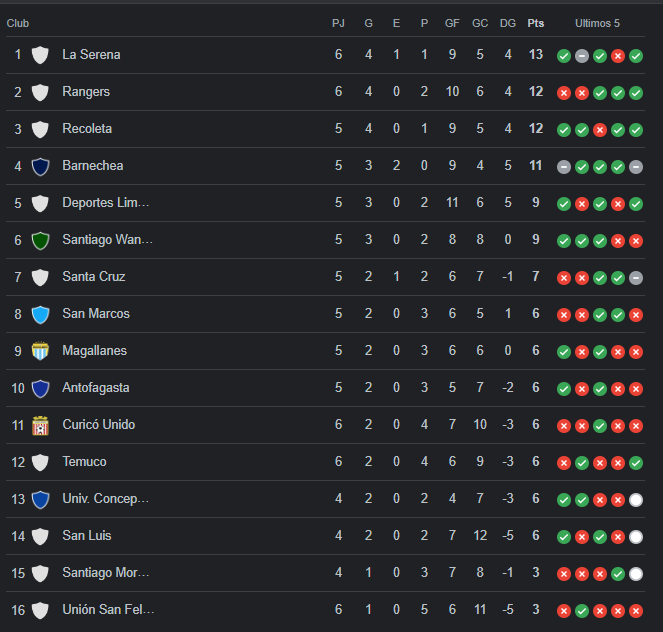Click the Ultimos 5 column header
The width and height of the screenshot is (663, 632).
(x=597, y=23)
